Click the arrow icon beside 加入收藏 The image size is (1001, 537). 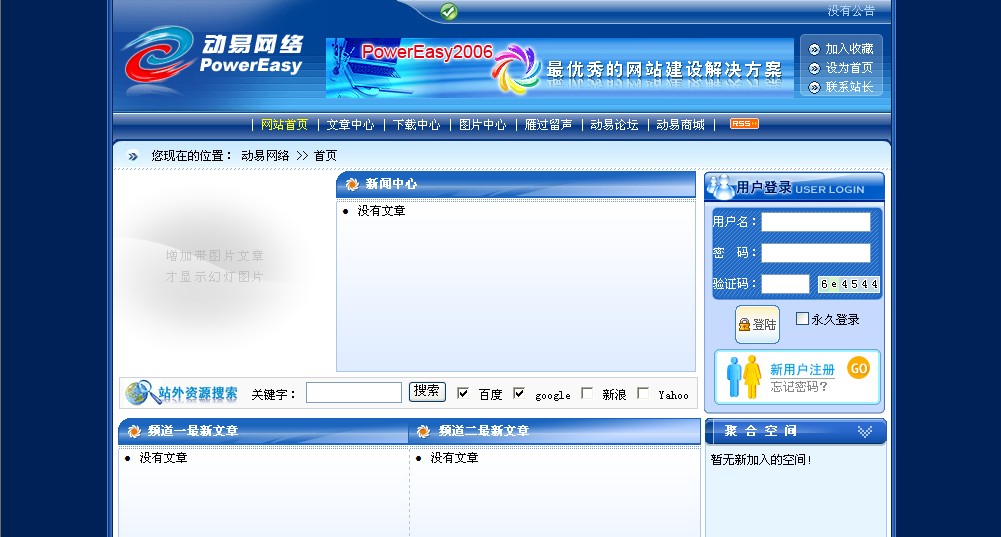point(814,49)
